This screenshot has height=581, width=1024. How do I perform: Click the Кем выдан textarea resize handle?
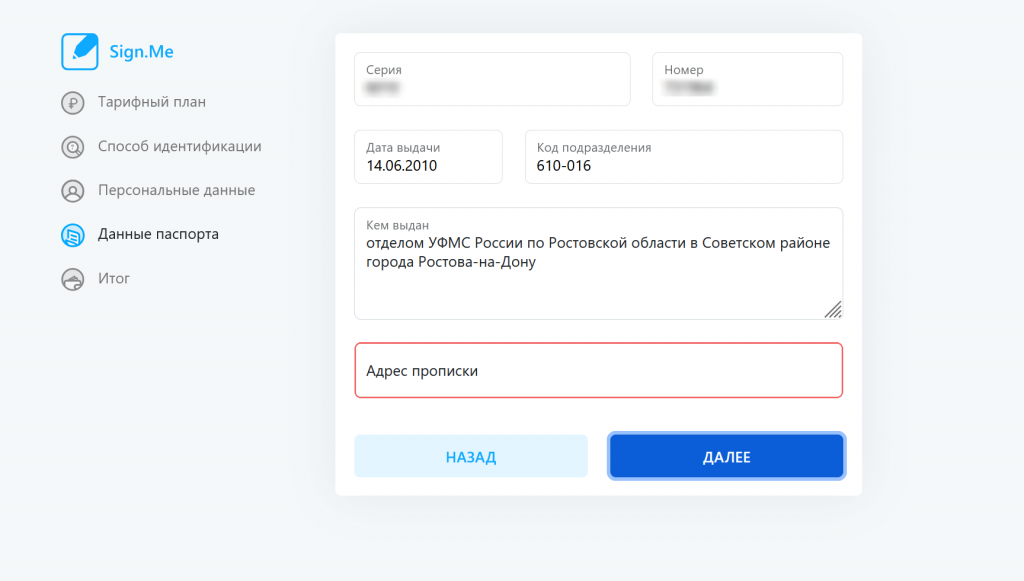point(833,309)
